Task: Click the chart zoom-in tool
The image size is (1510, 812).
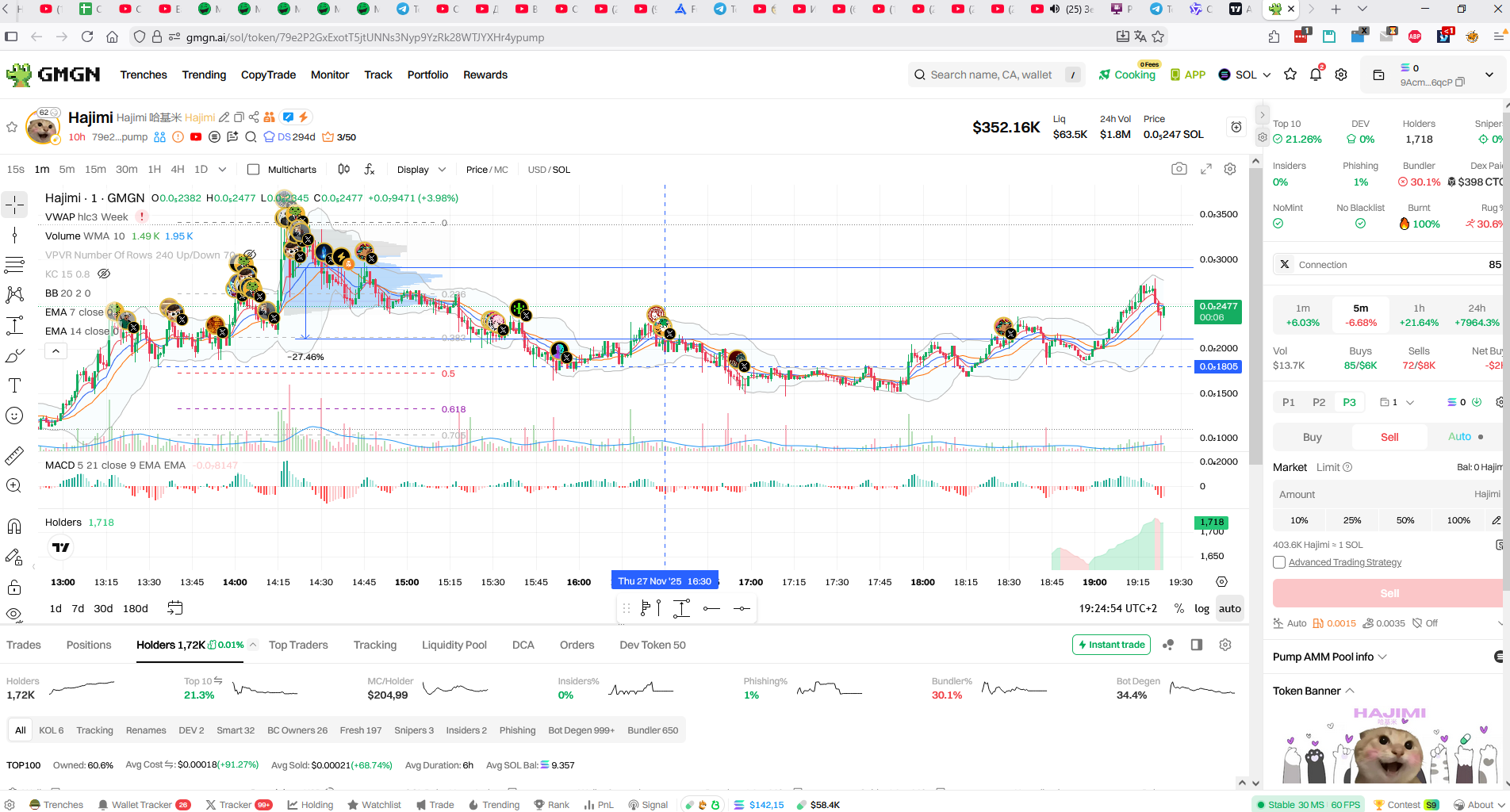Action: [14, 485]
